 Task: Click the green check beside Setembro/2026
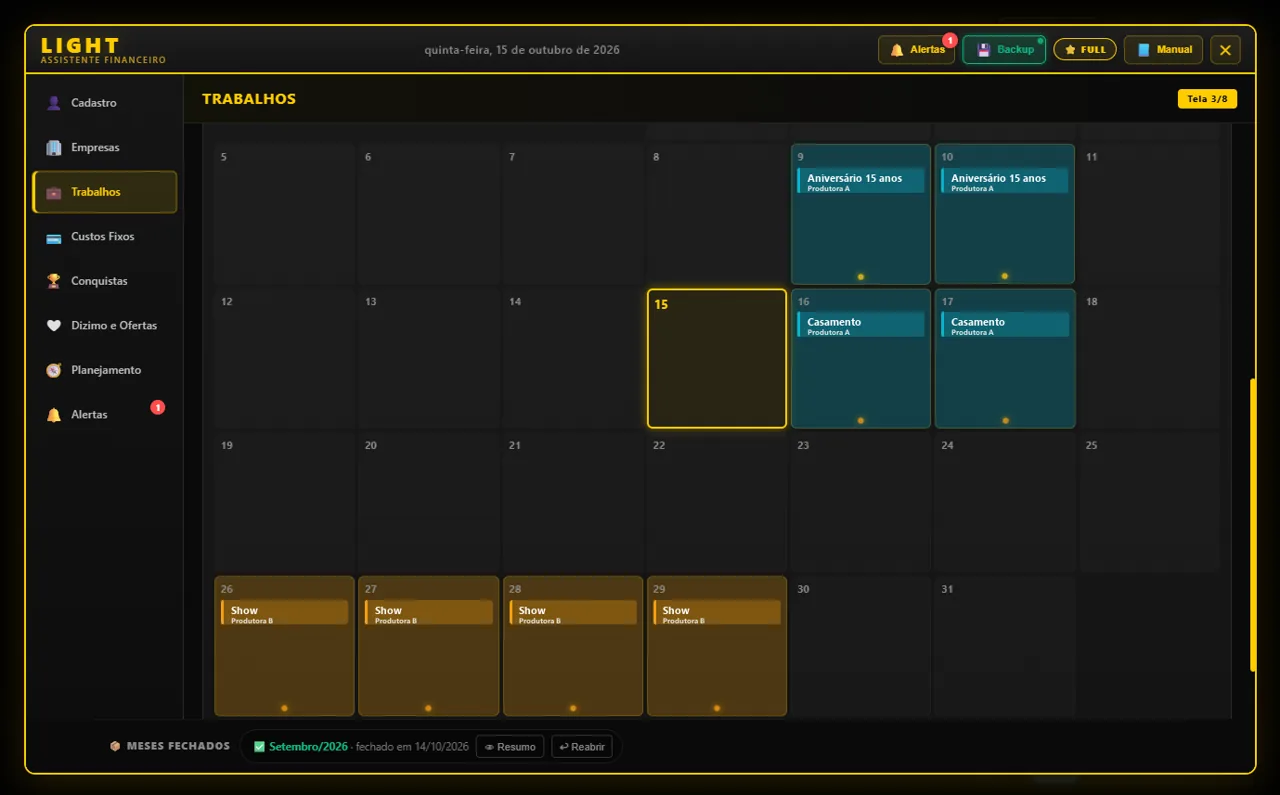tap(260, 746)
